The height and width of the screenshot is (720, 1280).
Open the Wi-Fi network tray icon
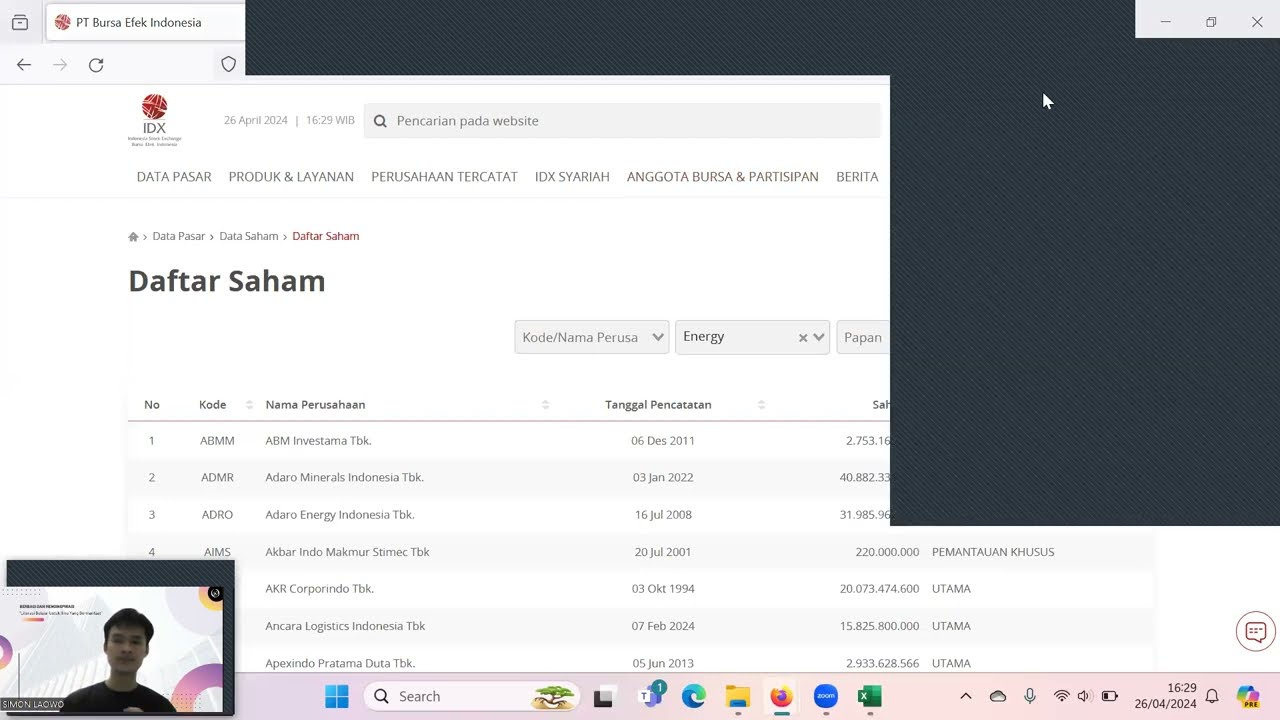1061,697
